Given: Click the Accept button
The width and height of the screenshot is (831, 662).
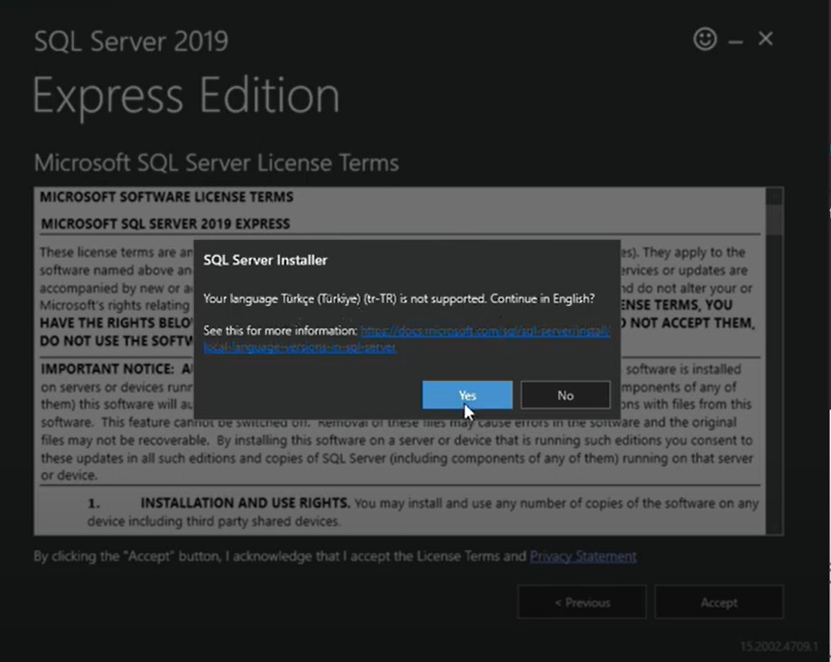Looking at the screenshot, I should [x=719, y=602].
